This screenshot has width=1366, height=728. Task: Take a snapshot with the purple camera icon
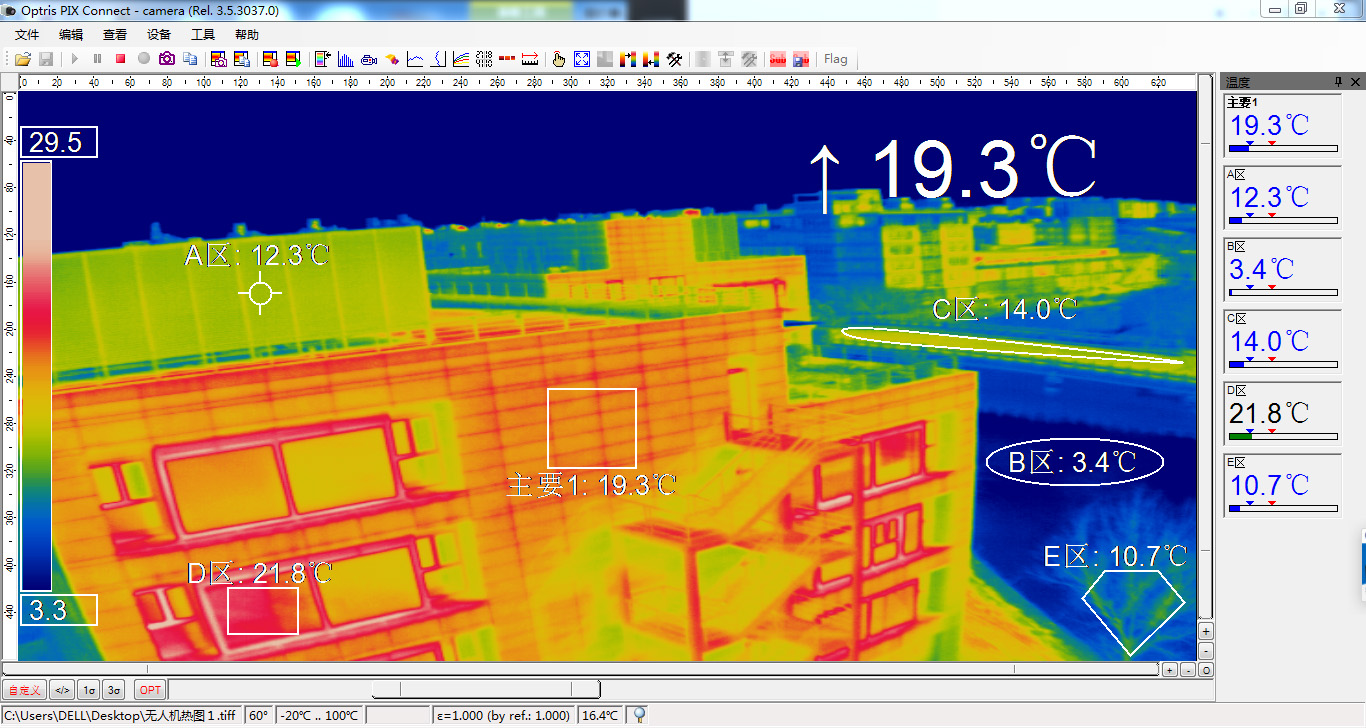tap(166, 59)
